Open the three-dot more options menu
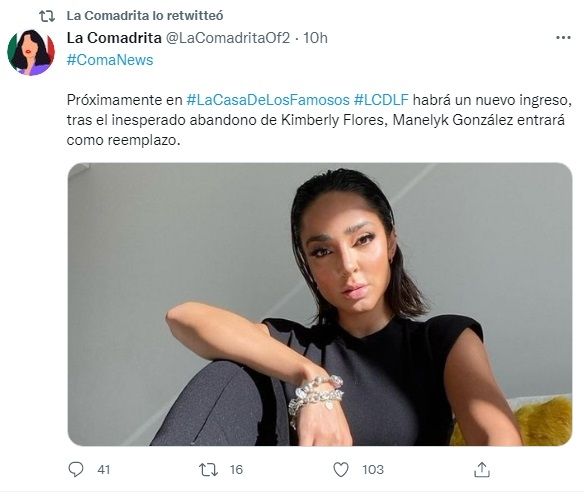Image resolution: width=584 pixels, height=500 pixels. point(563,38)
